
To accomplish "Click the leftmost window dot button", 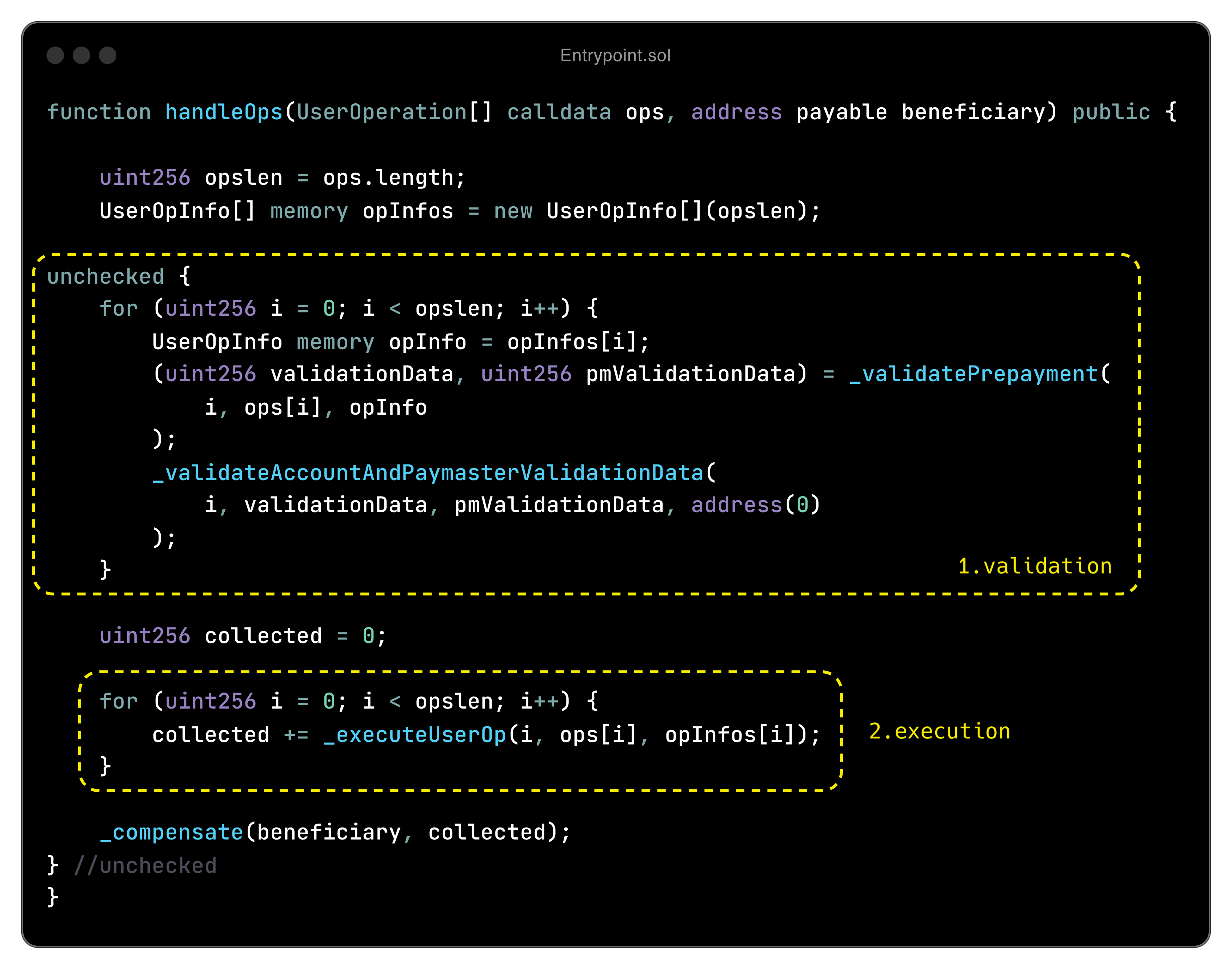I will tap(55, 55).
